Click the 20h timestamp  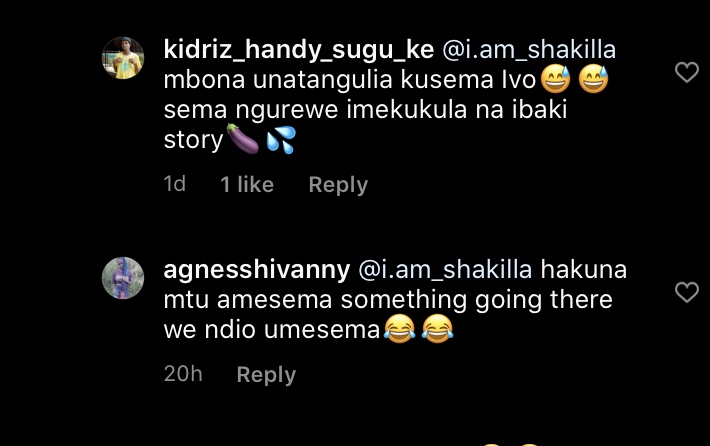coord(183,374)
